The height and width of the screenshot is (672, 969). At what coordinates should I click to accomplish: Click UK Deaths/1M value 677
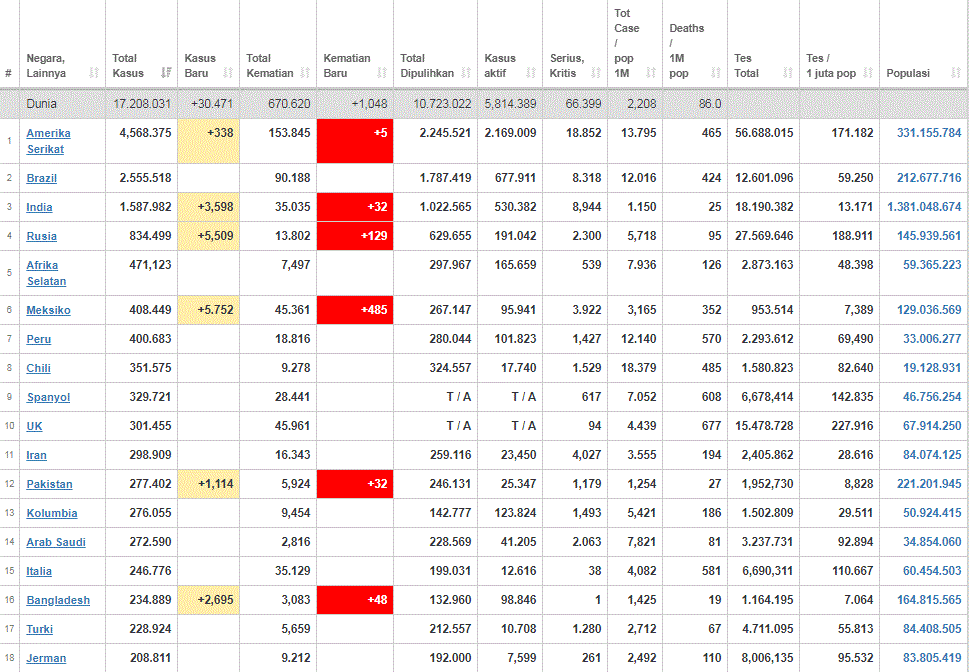[x=711, y=426]
